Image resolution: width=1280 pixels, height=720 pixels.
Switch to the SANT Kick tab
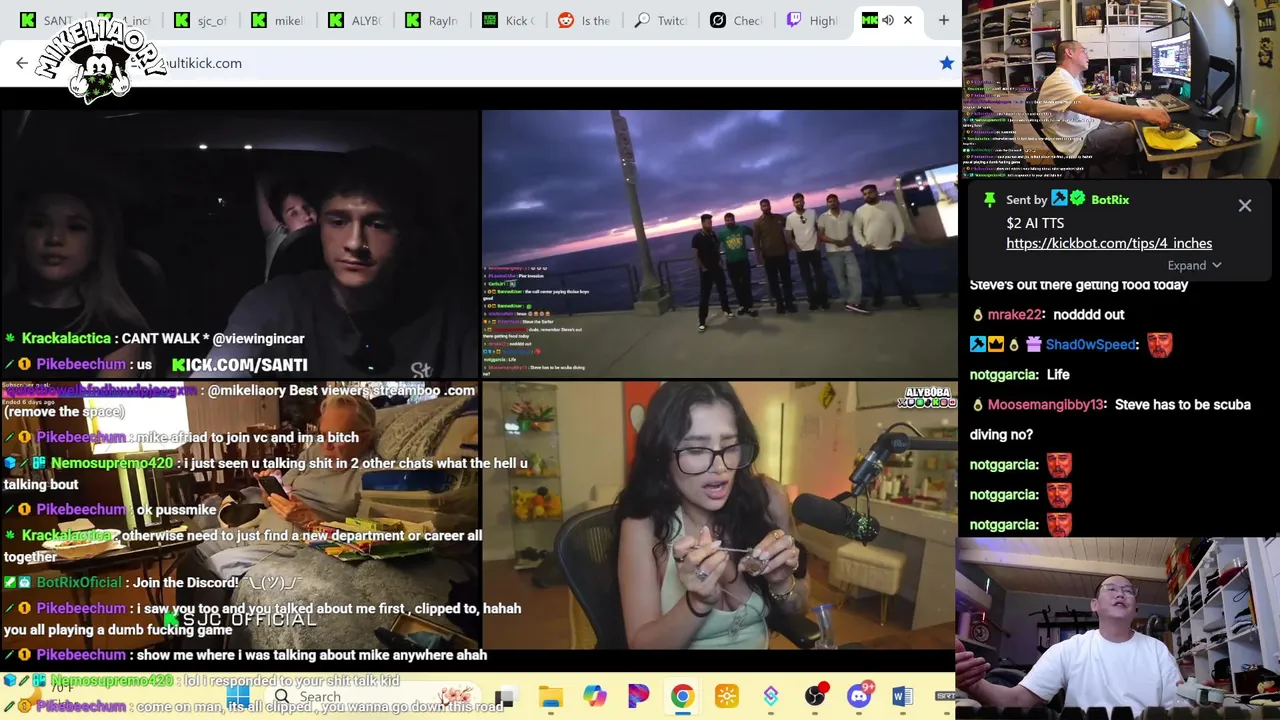(46, 20)
